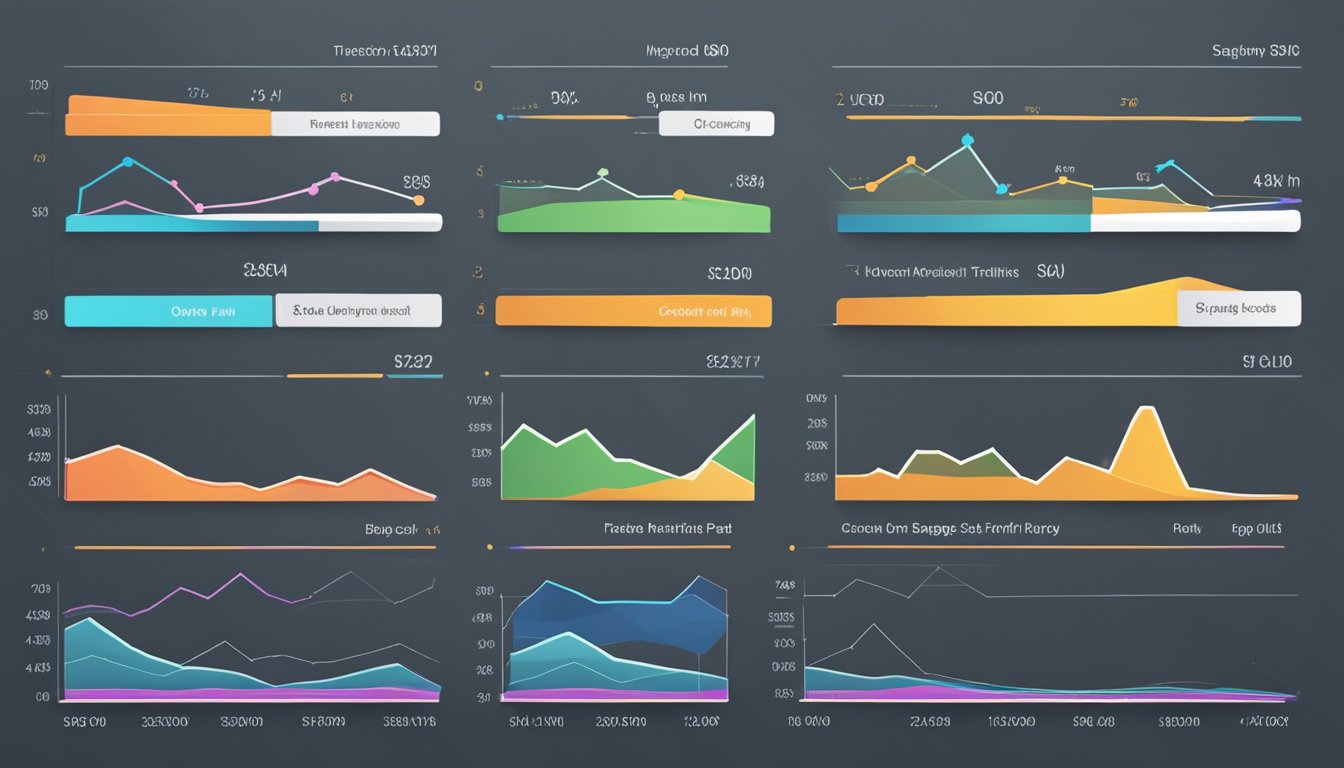The image size is (1344, 768).
Task: Select the green marker on the top-middle green chart
Action: click(x=602, y=173)
